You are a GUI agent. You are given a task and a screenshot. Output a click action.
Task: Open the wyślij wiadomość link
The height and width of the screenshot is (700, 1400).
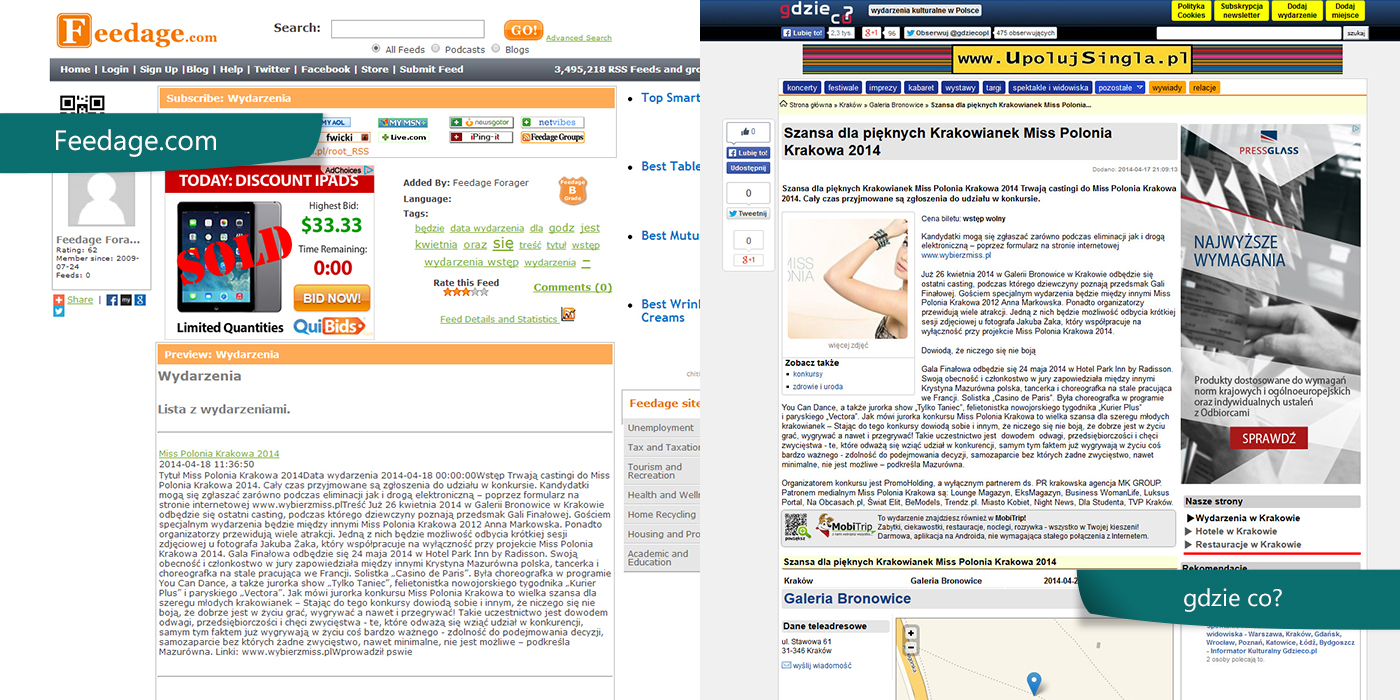pos(821,665)
